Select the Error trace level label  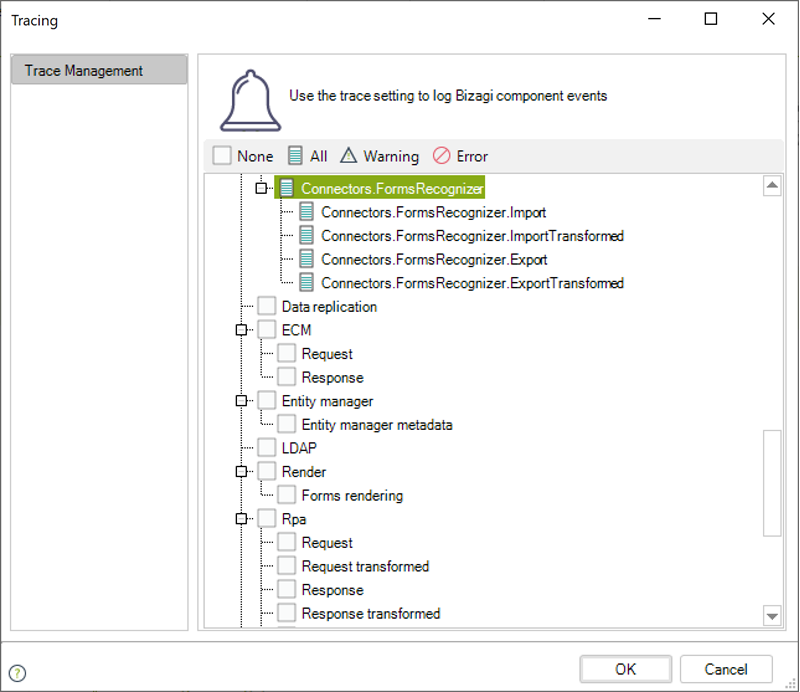click(472, 156)
